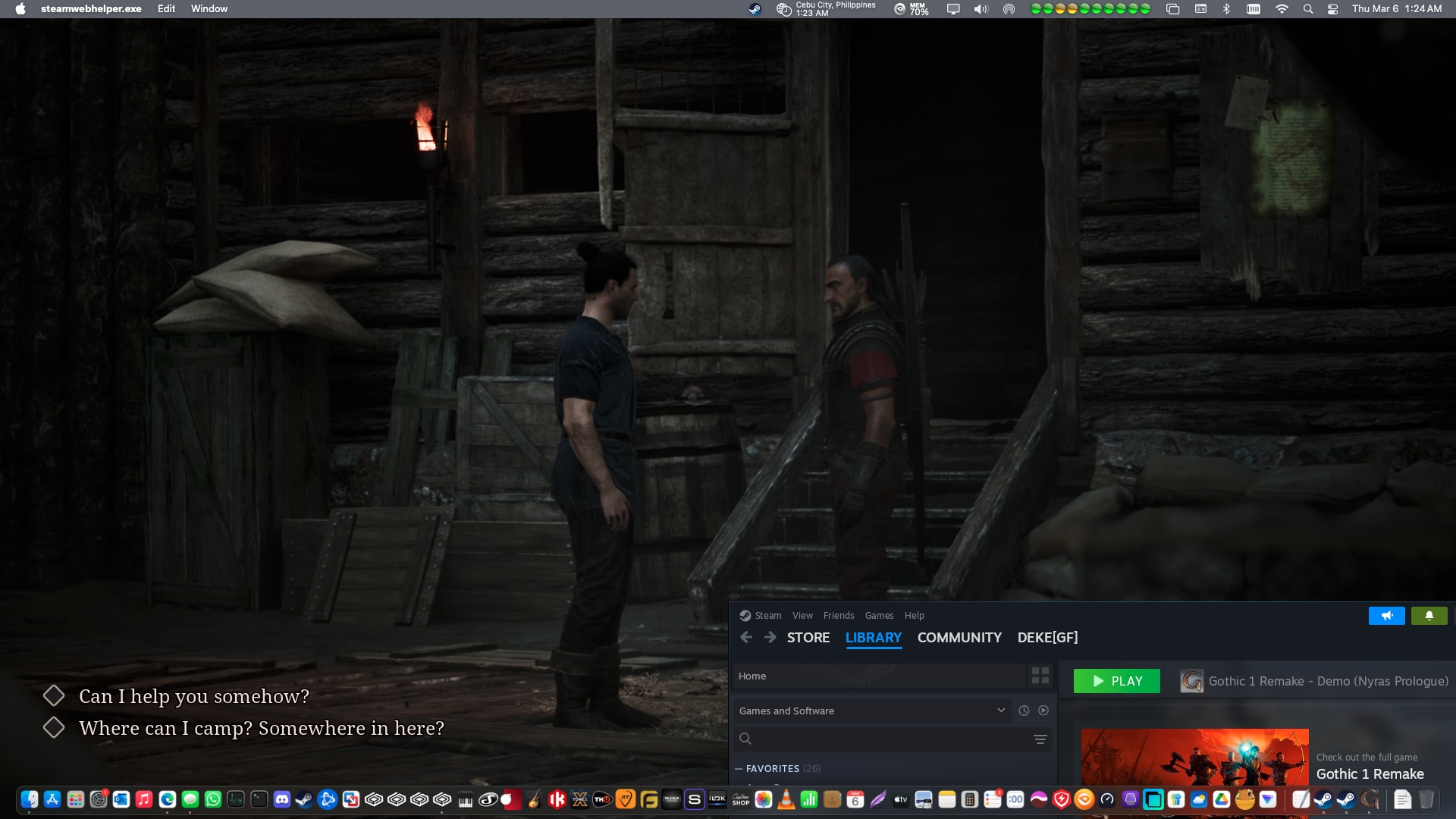Image resolution: width=1456 pixels, height=819 pixels.
Task: Toggle the green notifications bell
Action: click(1429, 615)
